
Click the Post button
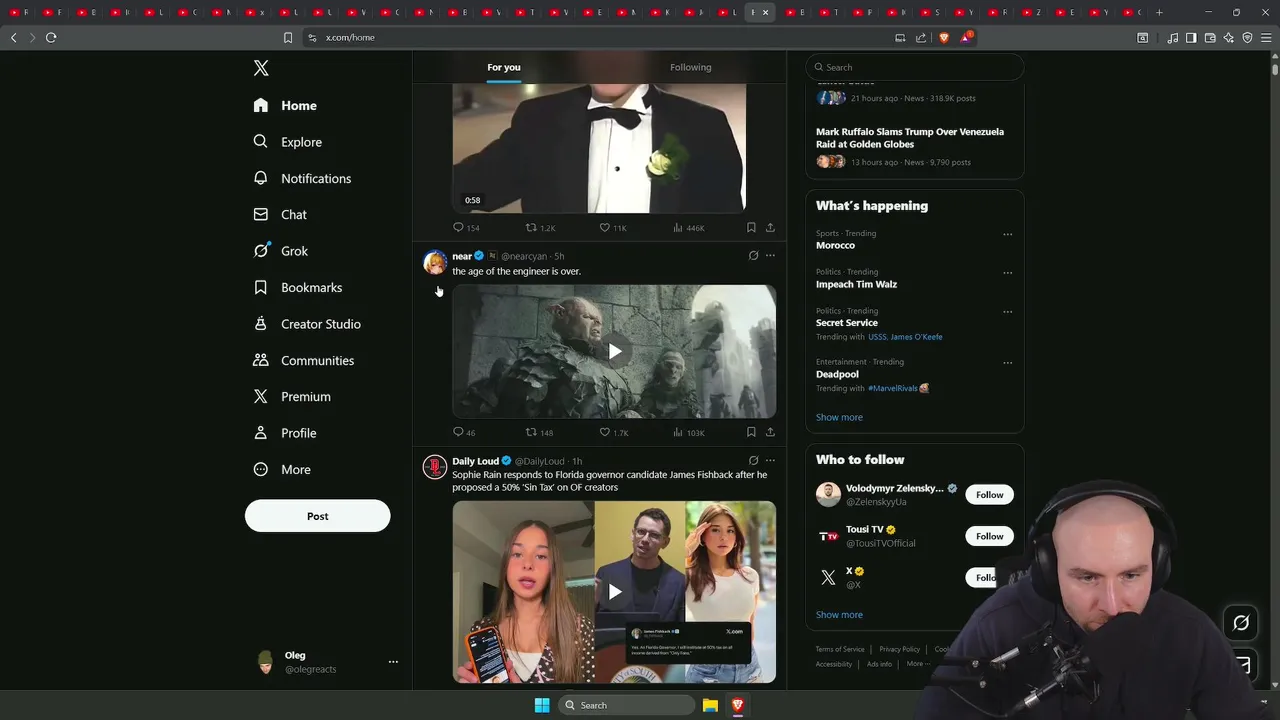317,516
